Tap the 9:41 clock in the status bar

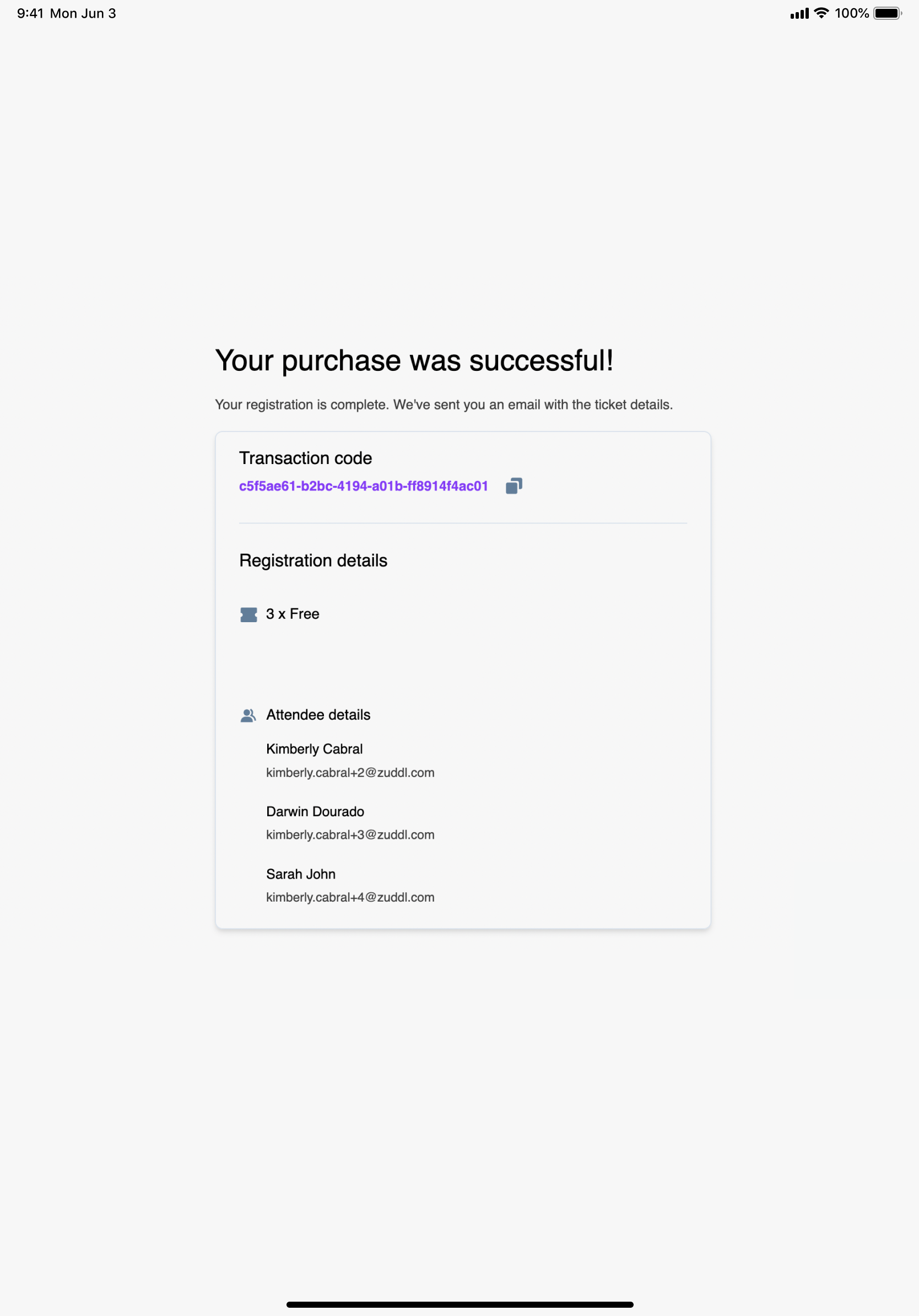tap(30, 13)
